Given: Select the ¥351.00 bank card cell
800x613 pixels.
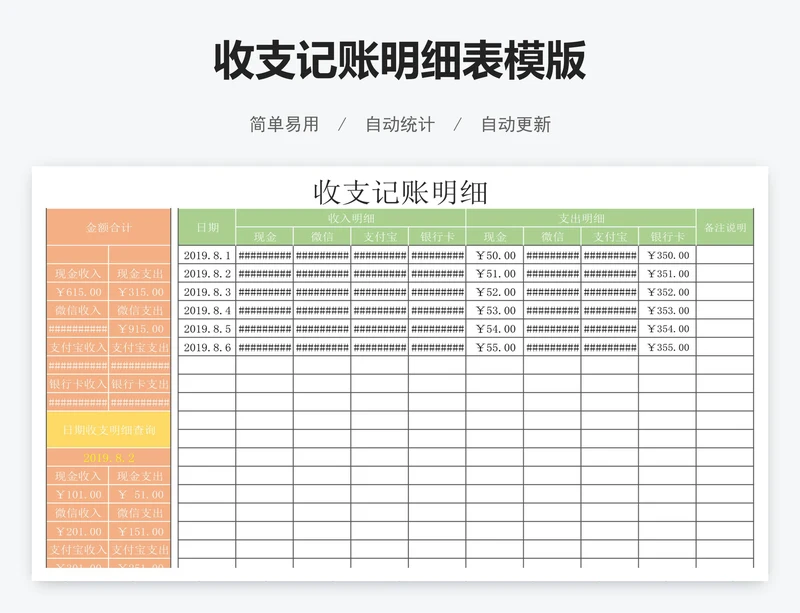Looking at the screenshot, I should click(667, 274).
